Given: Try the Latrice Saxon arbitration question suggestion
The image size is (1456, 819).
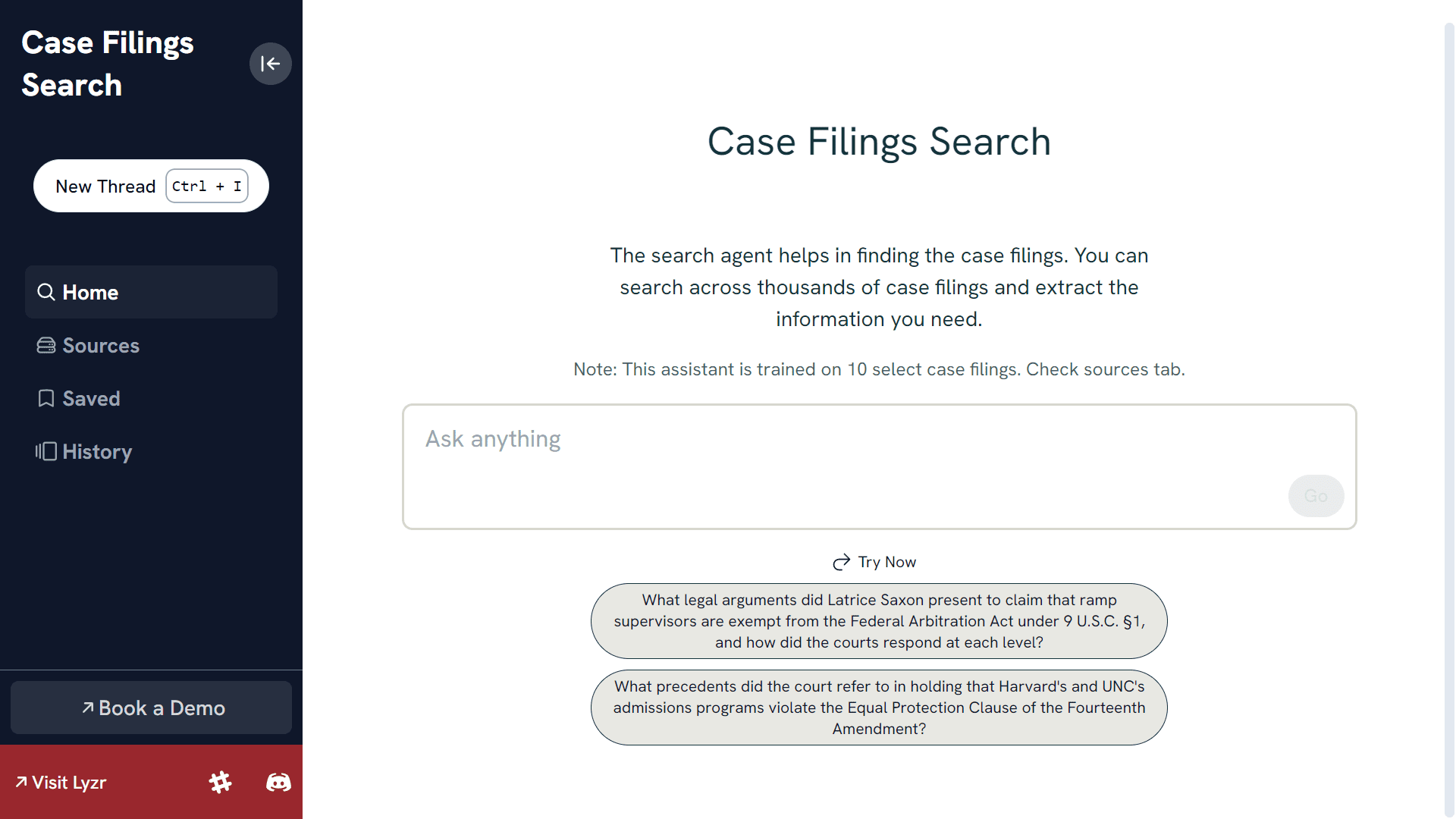Looking at the screenshot, I should click(x=879, y=621).
